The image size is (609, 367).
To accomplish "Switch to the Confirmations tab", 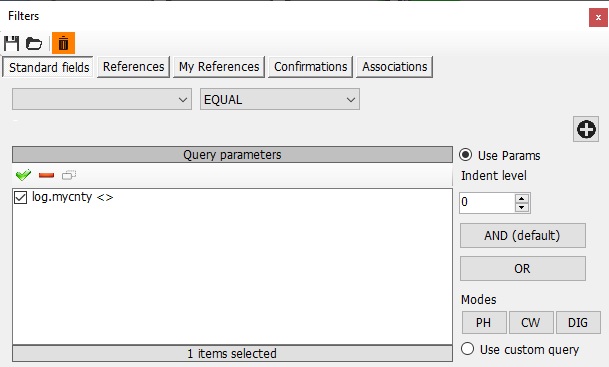I will (x=310, y=67).
